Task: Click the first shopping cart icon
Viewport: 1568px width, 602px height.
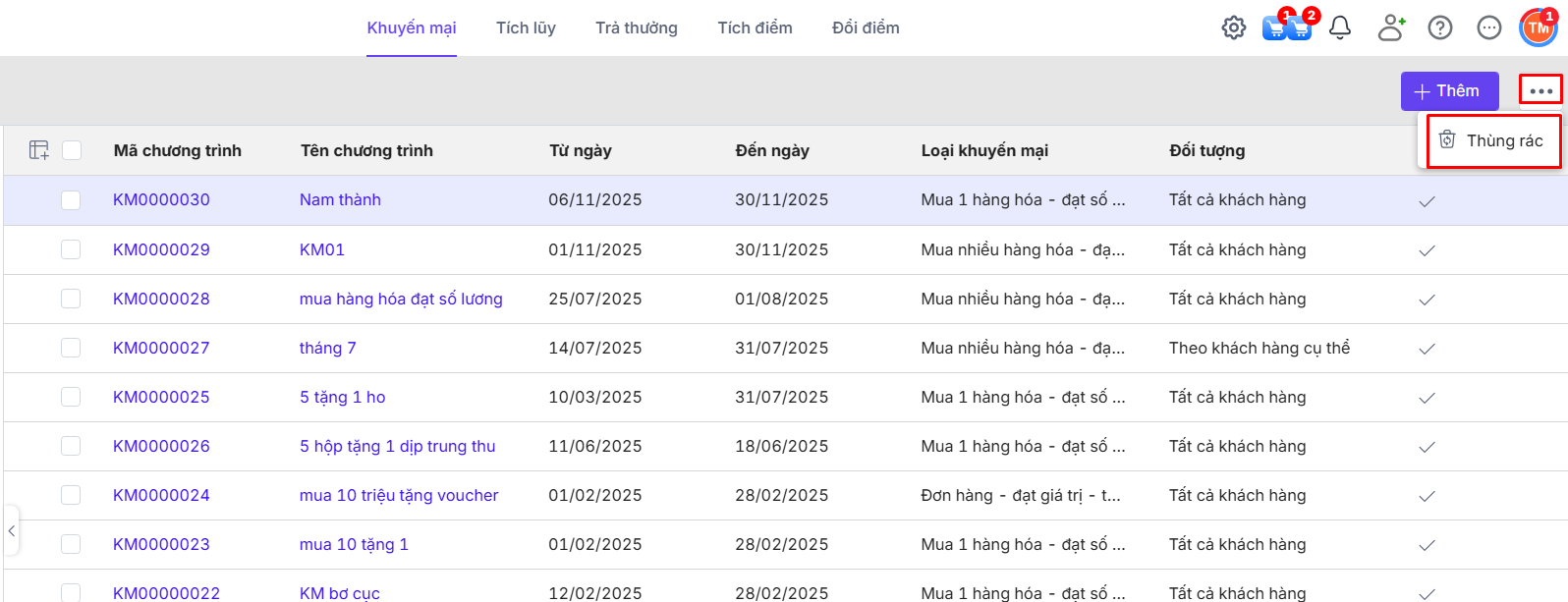Action: 1274,27
